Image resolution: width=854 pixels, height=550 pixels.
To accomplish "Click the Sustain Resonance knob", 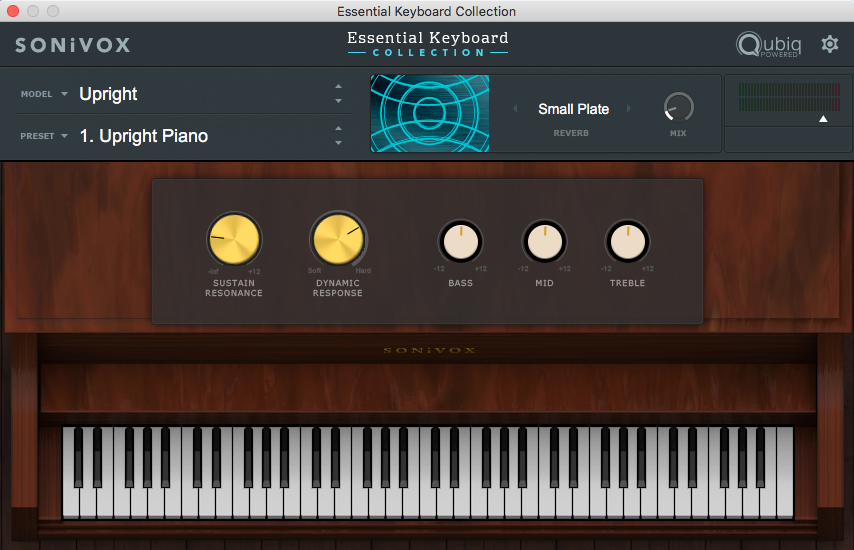I will 234,240.
